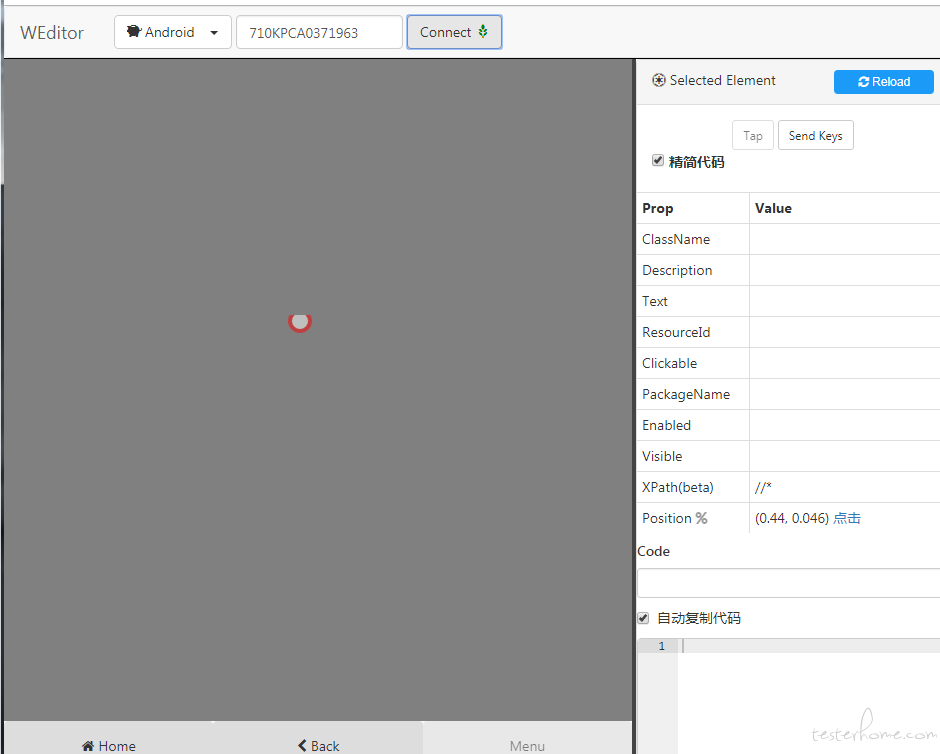Click the Clickable property label
The height and width of the screenshot is (754, 940).
pos(669,363)
